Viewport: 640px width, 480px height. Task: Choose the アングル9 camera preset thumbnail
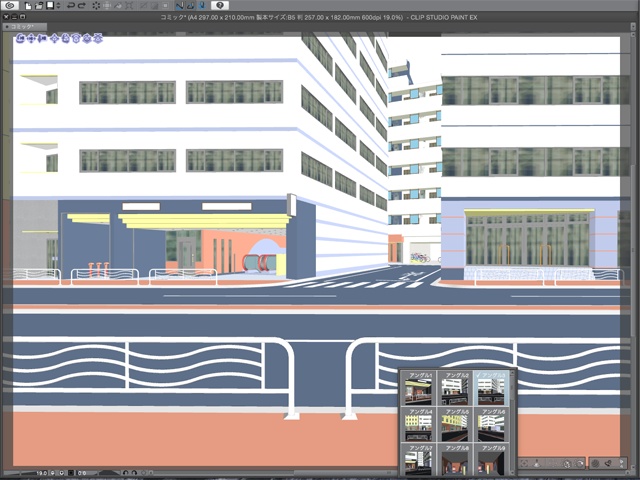(491, 460)
